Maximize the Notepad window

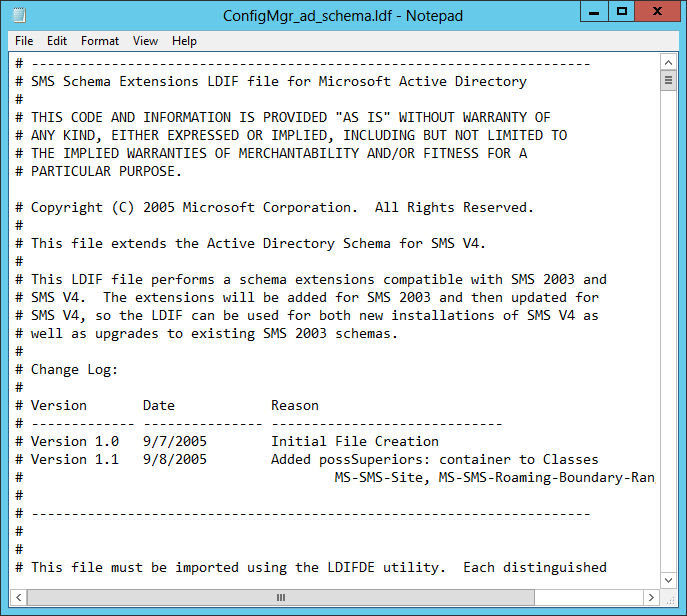[x=620, y=13]
